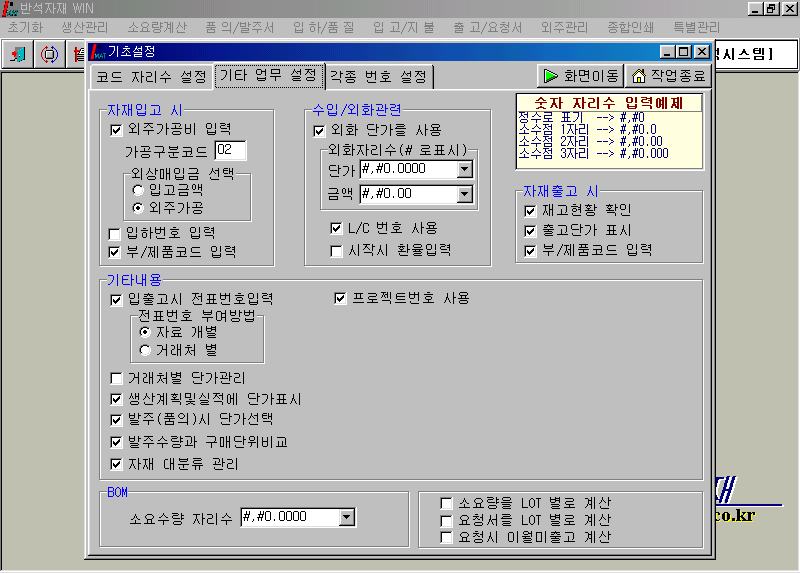The width and height of the screenshot is (800, 573).
Task: Minimize the 기초설정 dialog window
Action: click(668, 52)
